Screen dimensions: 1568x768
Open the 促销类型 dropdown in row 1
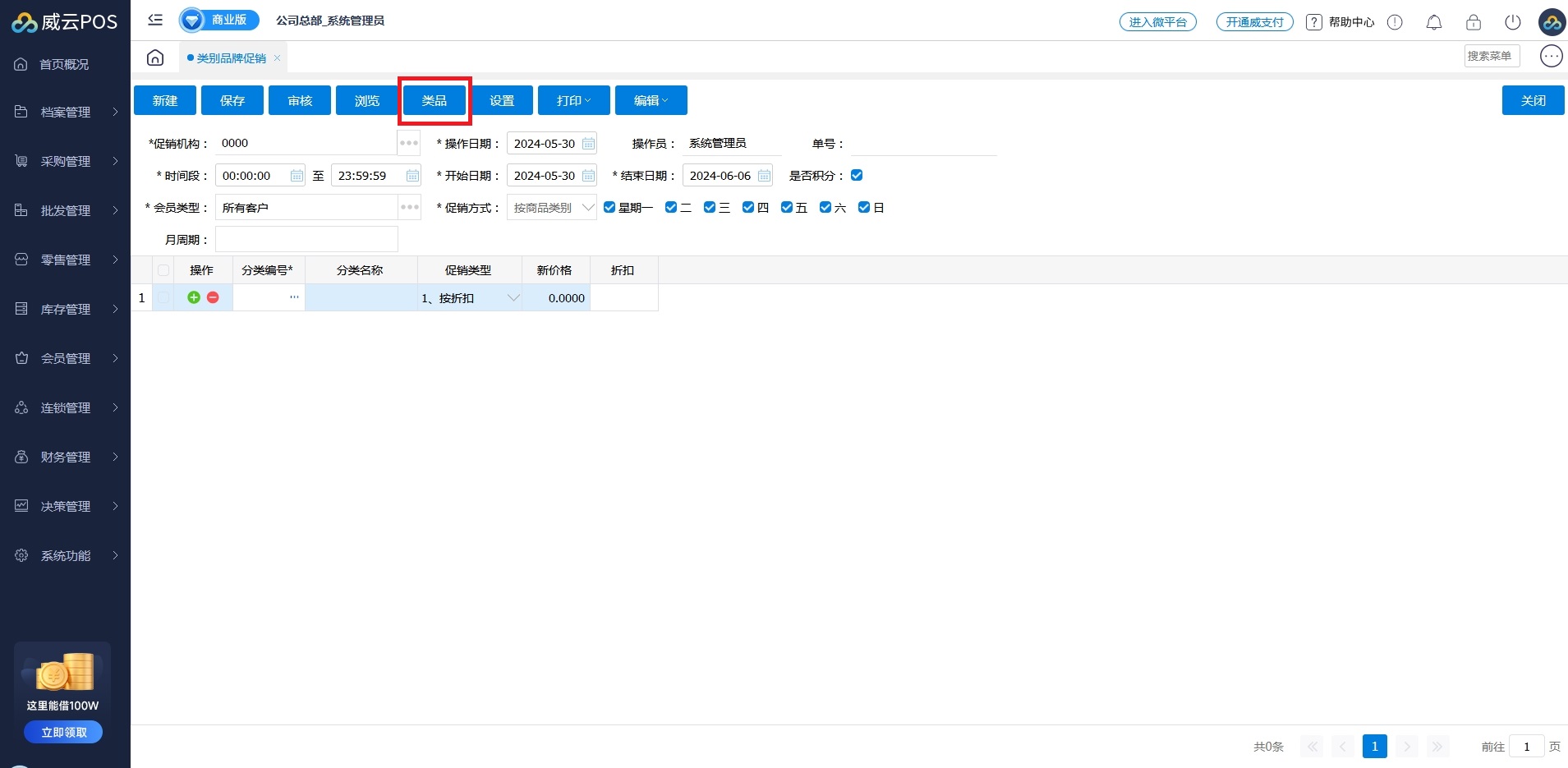pos(513,298)
